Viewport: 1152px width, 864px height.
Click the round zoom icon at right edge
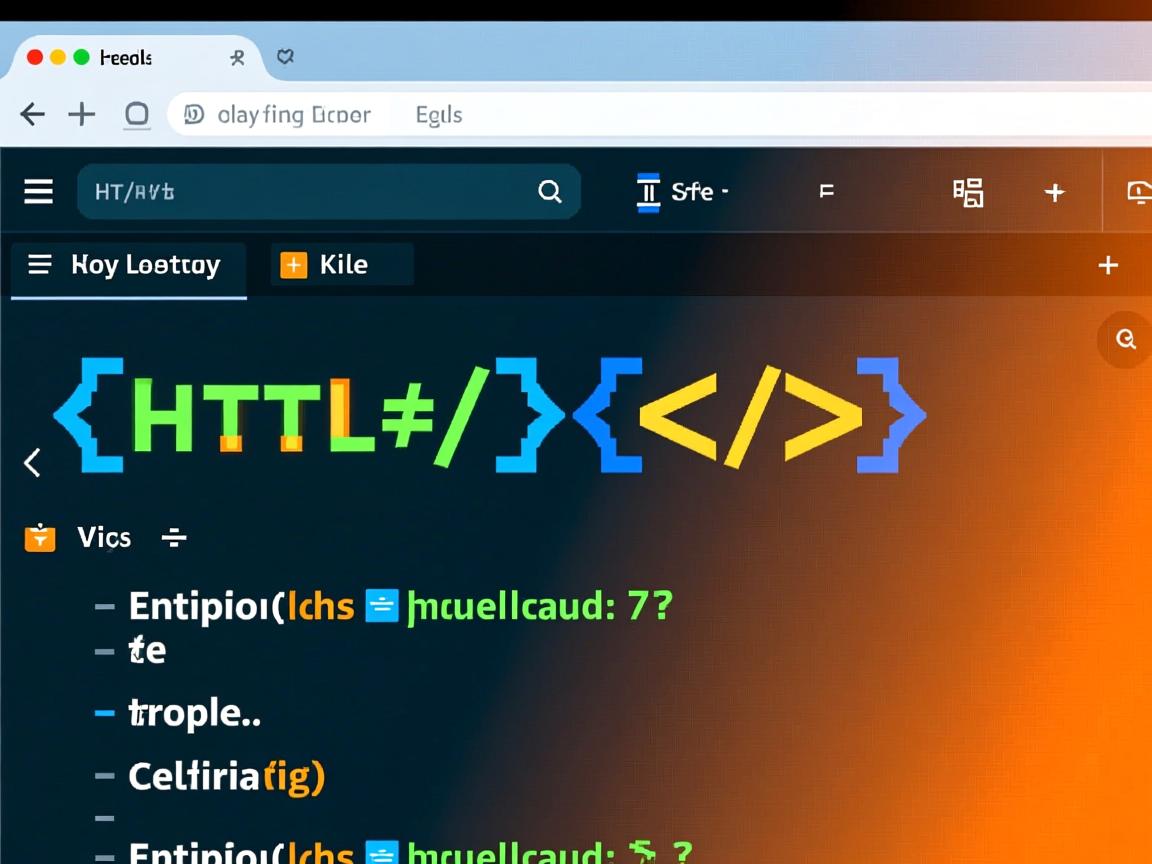pos(1125,340)
